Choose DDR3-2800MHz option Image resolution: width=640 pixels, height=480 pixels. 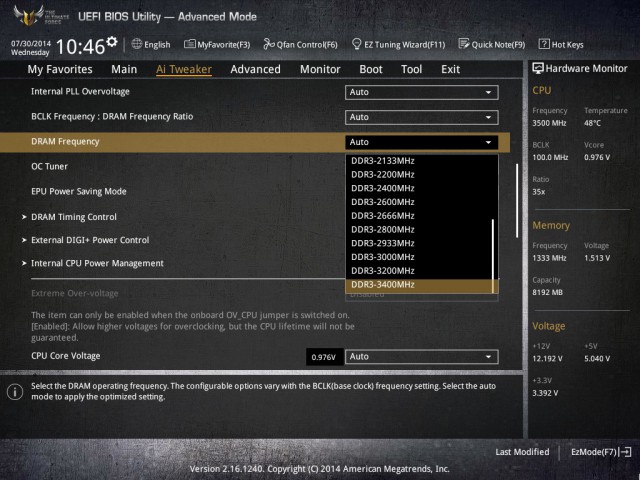click(420, 230)
